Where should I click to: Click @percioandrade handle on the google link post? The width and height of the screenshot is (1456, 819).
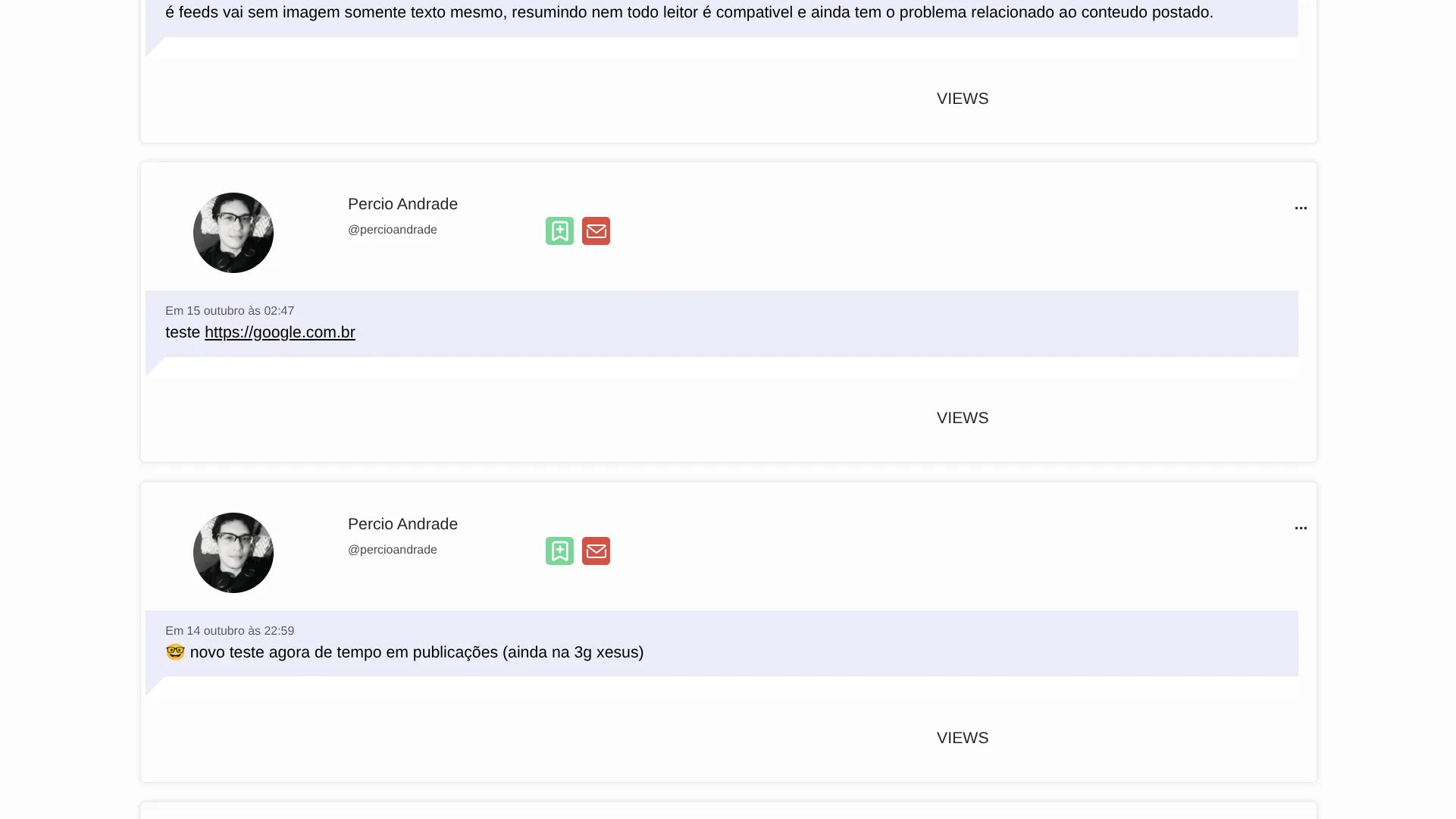pos(393,230)
